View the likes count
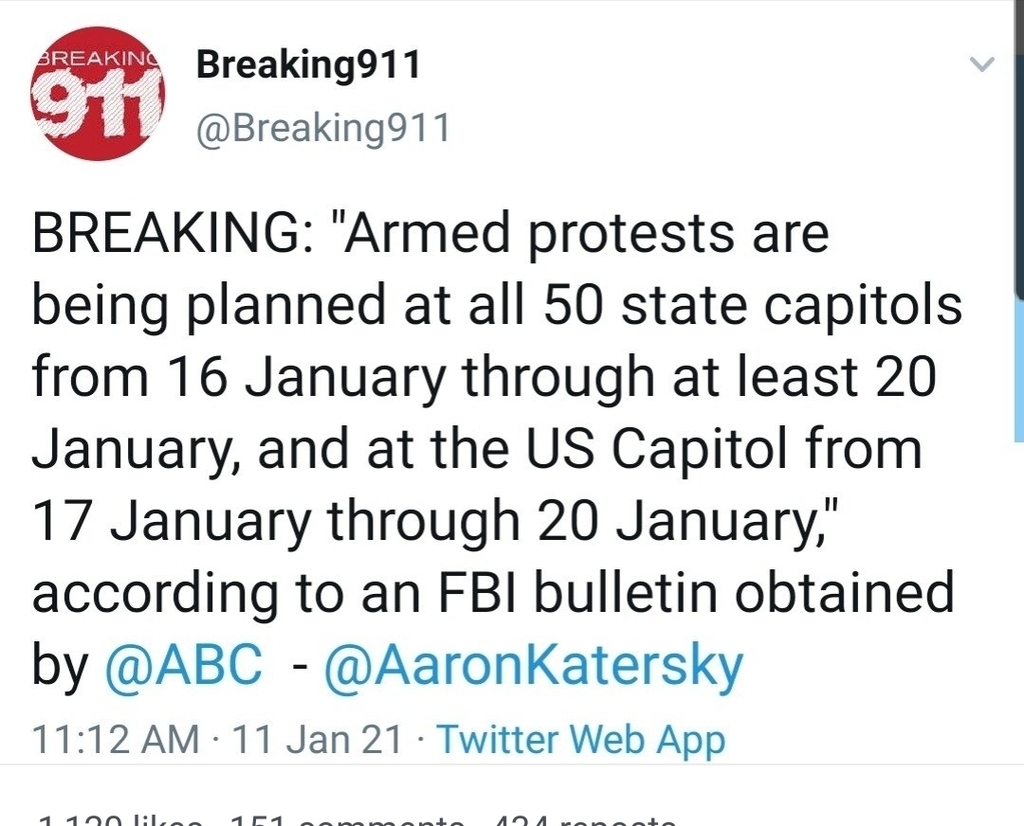Viewport: 1024px width, 826px height. point(120,820)
